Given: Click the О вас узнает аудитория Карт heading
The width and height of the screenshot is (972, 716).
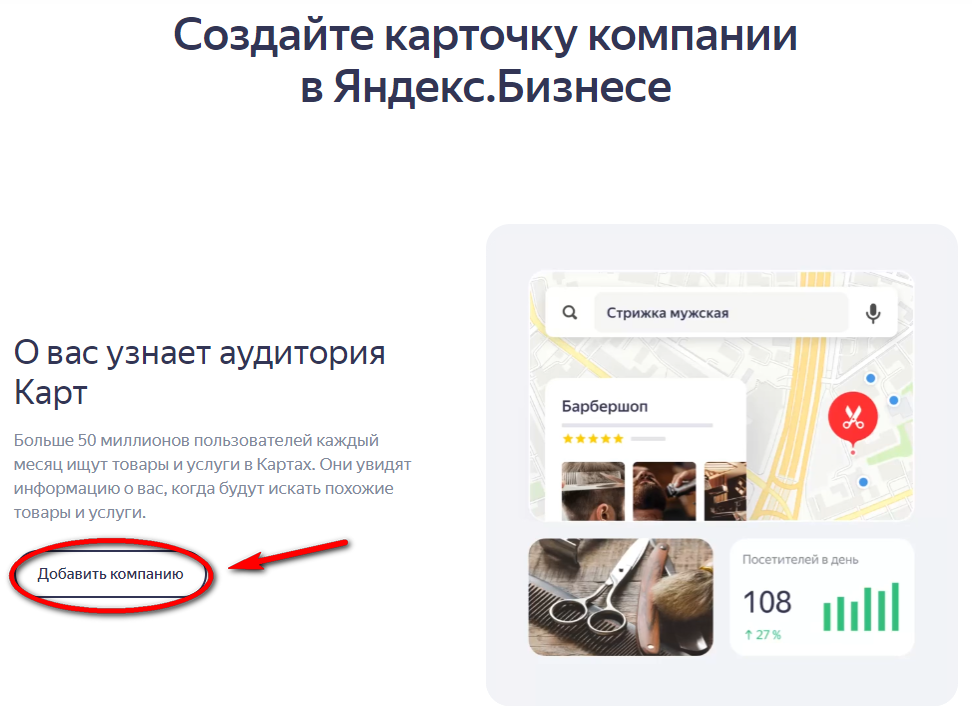Looking at the screenshot, I should click(x=199, y=373).
